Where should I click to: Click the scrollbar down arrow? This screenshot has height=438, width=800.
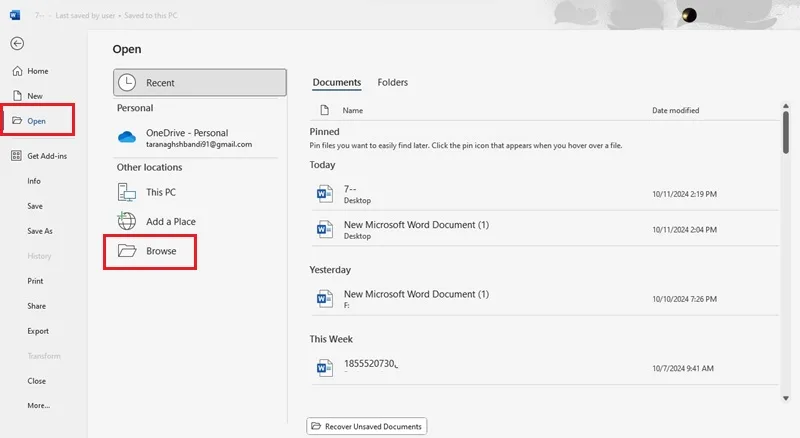point(786,398)
